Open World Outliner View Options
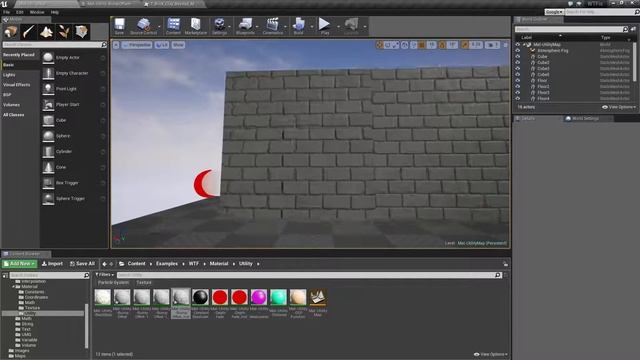The image size is (640, 360). coord(619,107)
